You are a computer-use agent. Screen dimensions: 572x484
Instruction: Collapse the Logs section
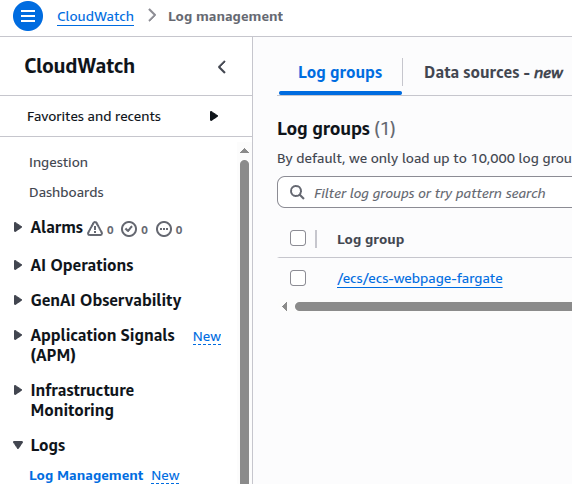point(18,445)
